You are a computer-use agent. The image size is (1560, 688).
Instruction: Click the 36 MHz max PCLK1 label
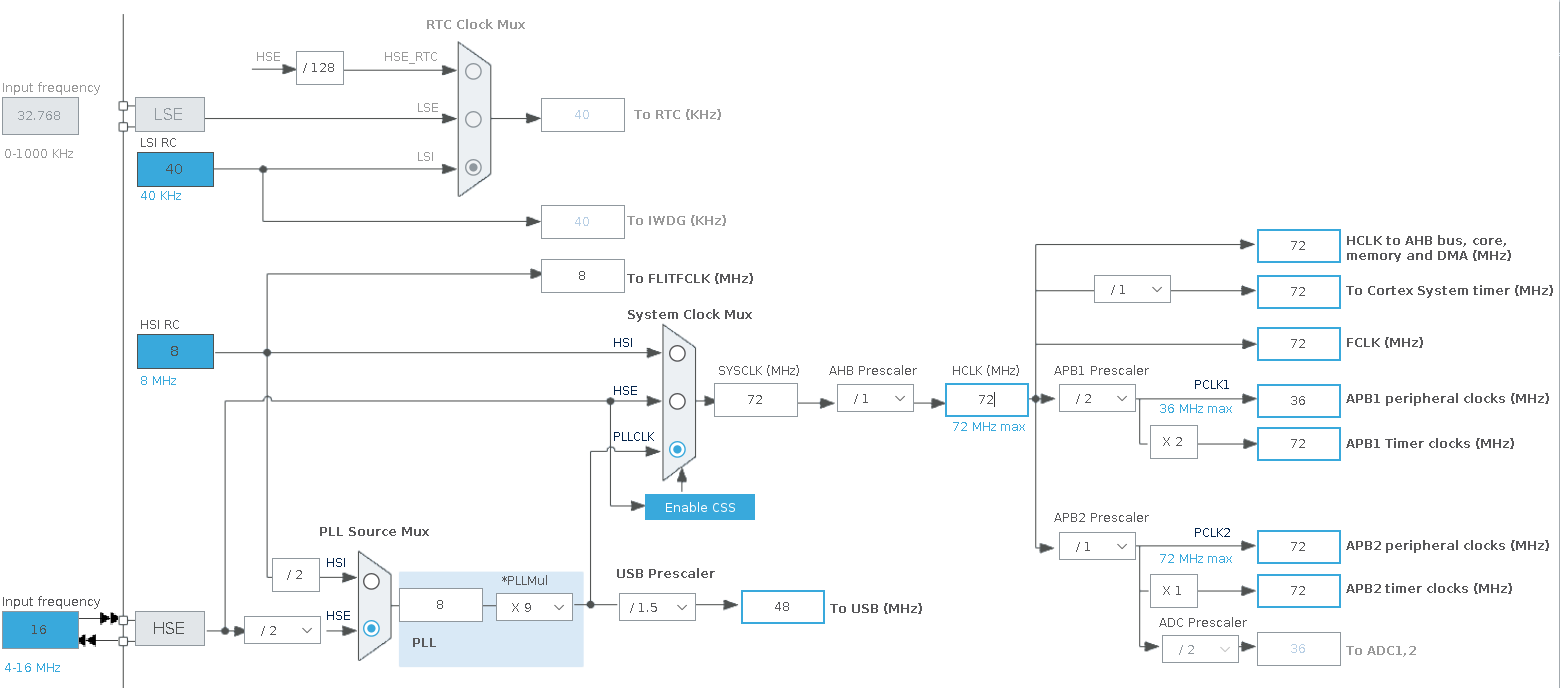[x=1196, y=408]
